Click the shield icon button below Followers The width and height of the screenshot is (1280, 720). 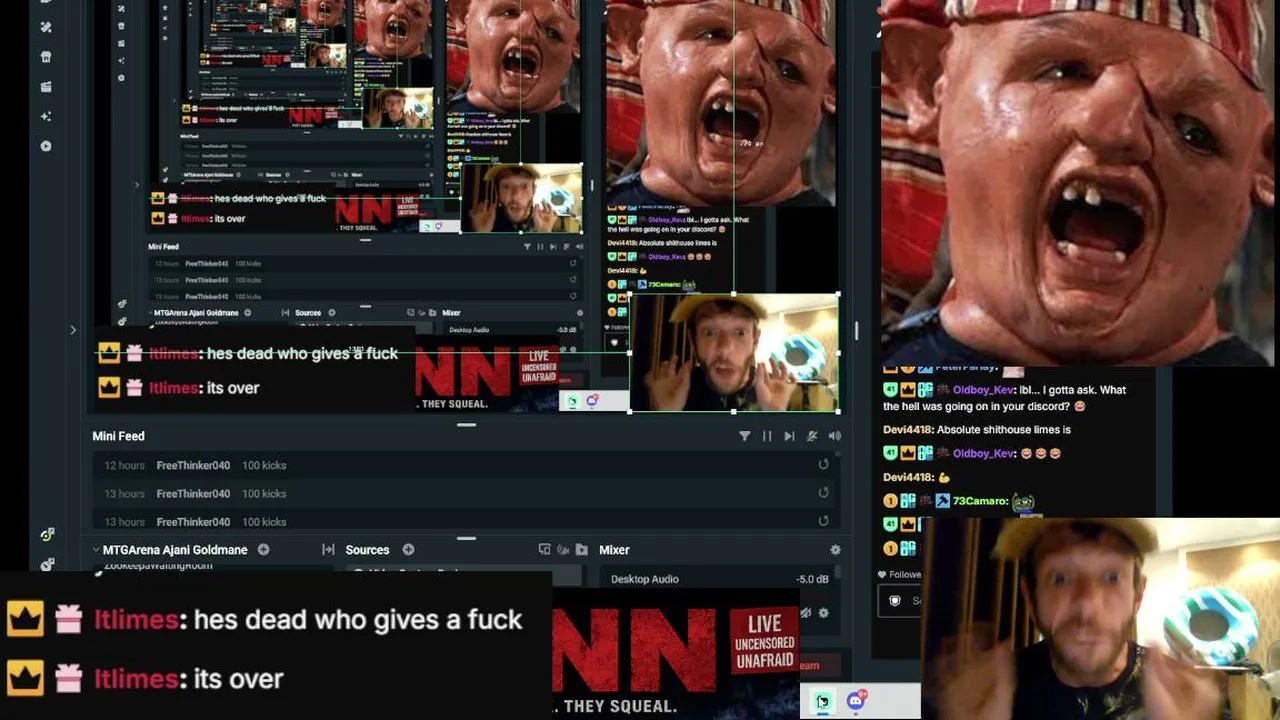click(895, 601)
